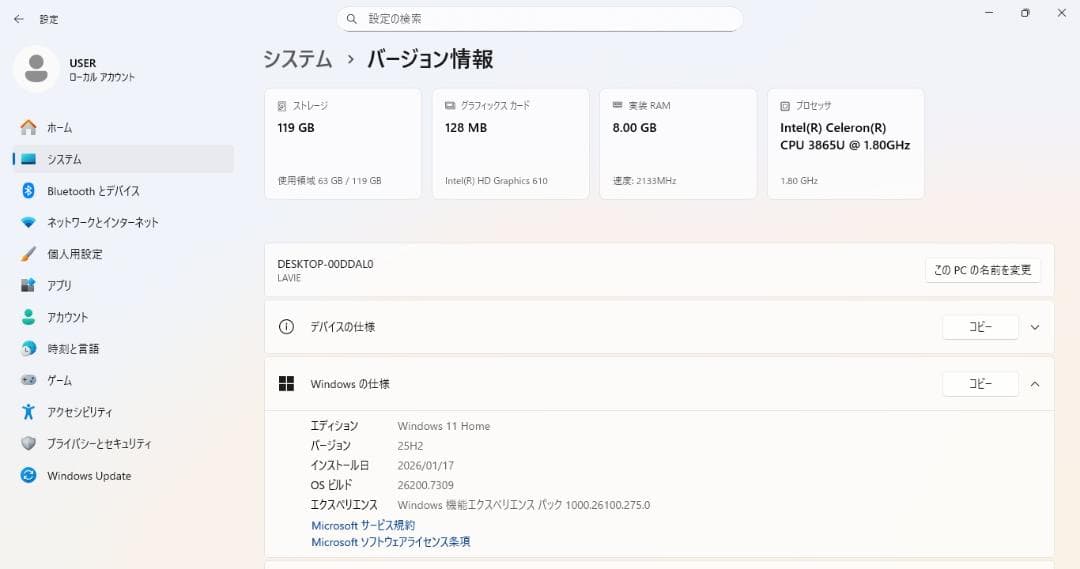Open the ストレージ 119 GB card

pos(343,143)
